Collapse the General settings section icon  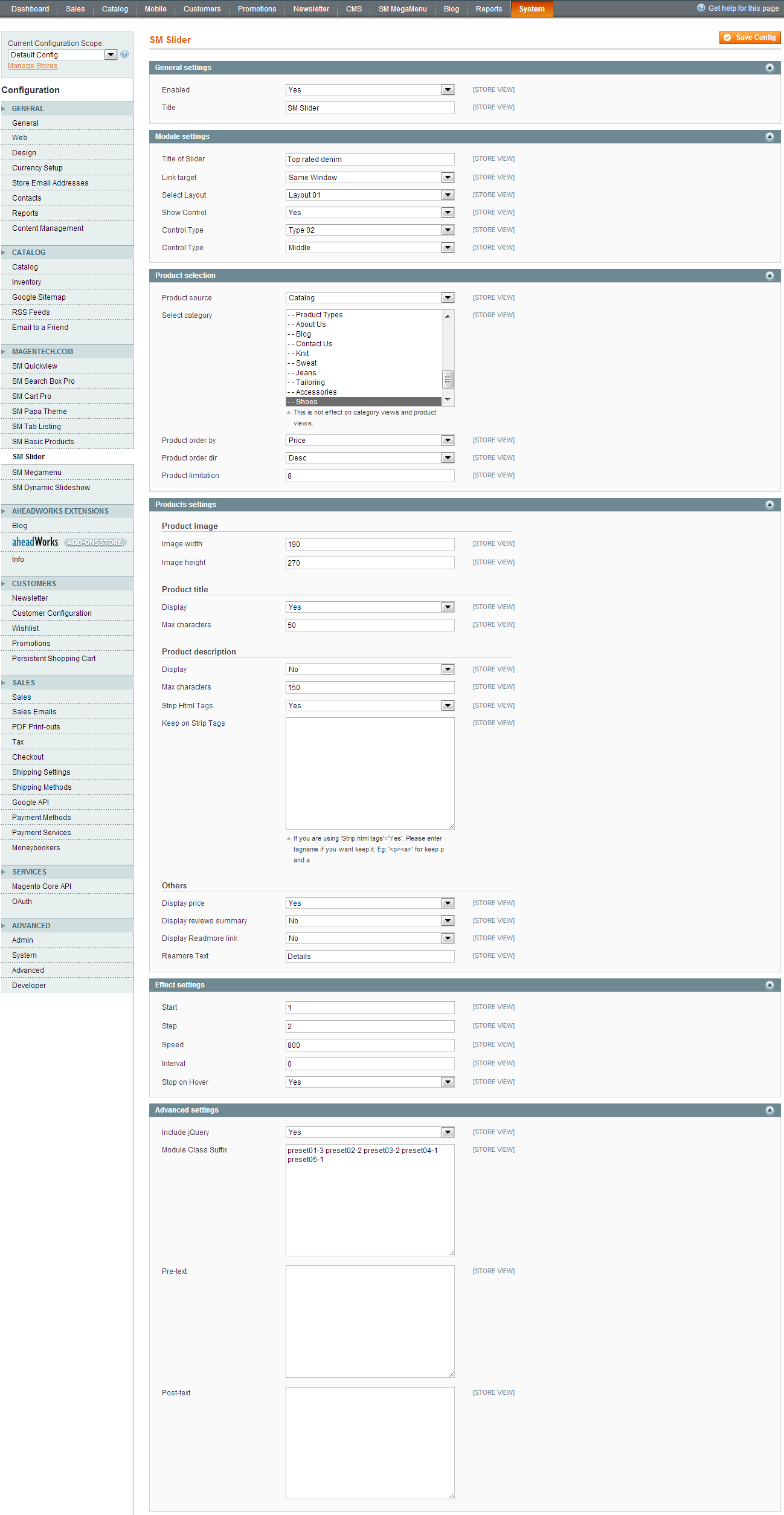[770, 68]
